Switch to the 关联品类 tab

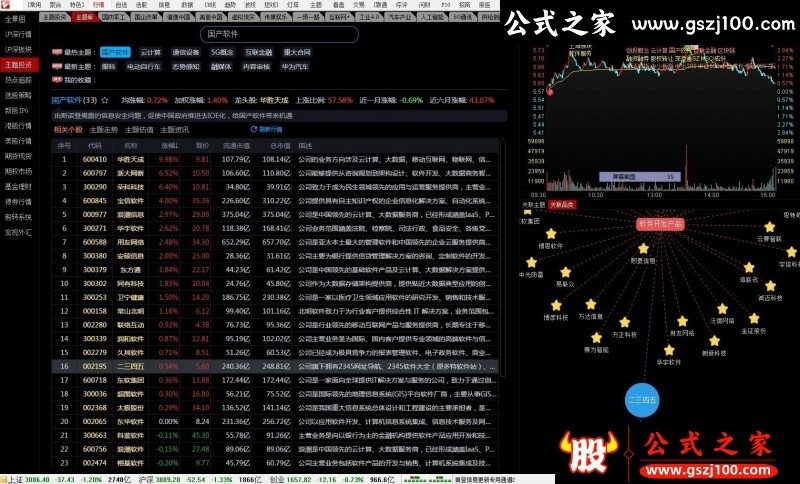click(562, 205)
